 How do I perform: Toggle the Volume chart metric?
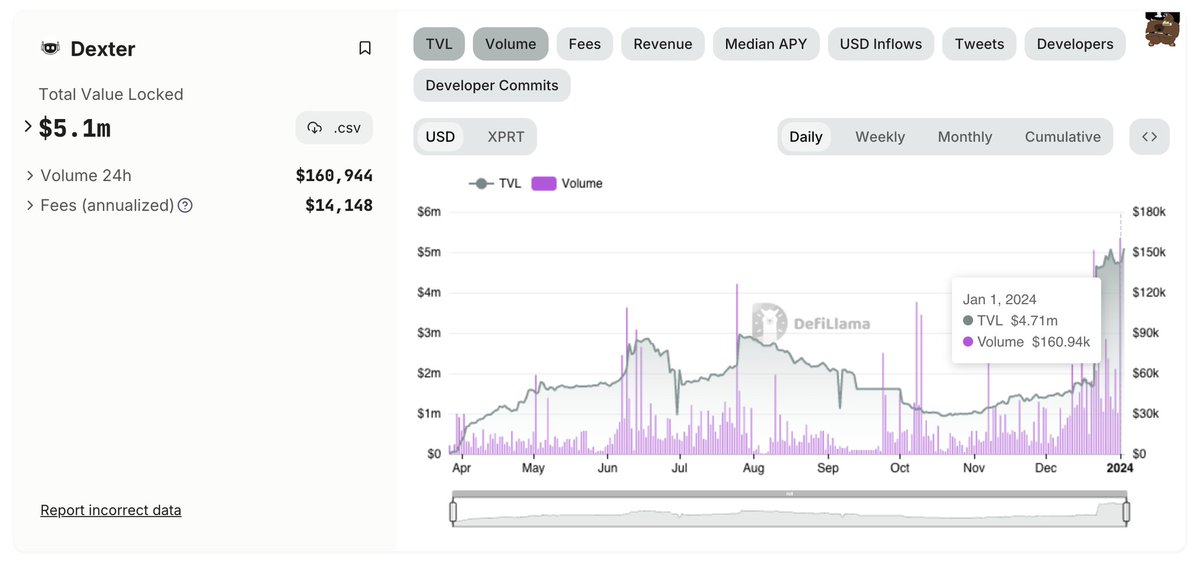511,44
